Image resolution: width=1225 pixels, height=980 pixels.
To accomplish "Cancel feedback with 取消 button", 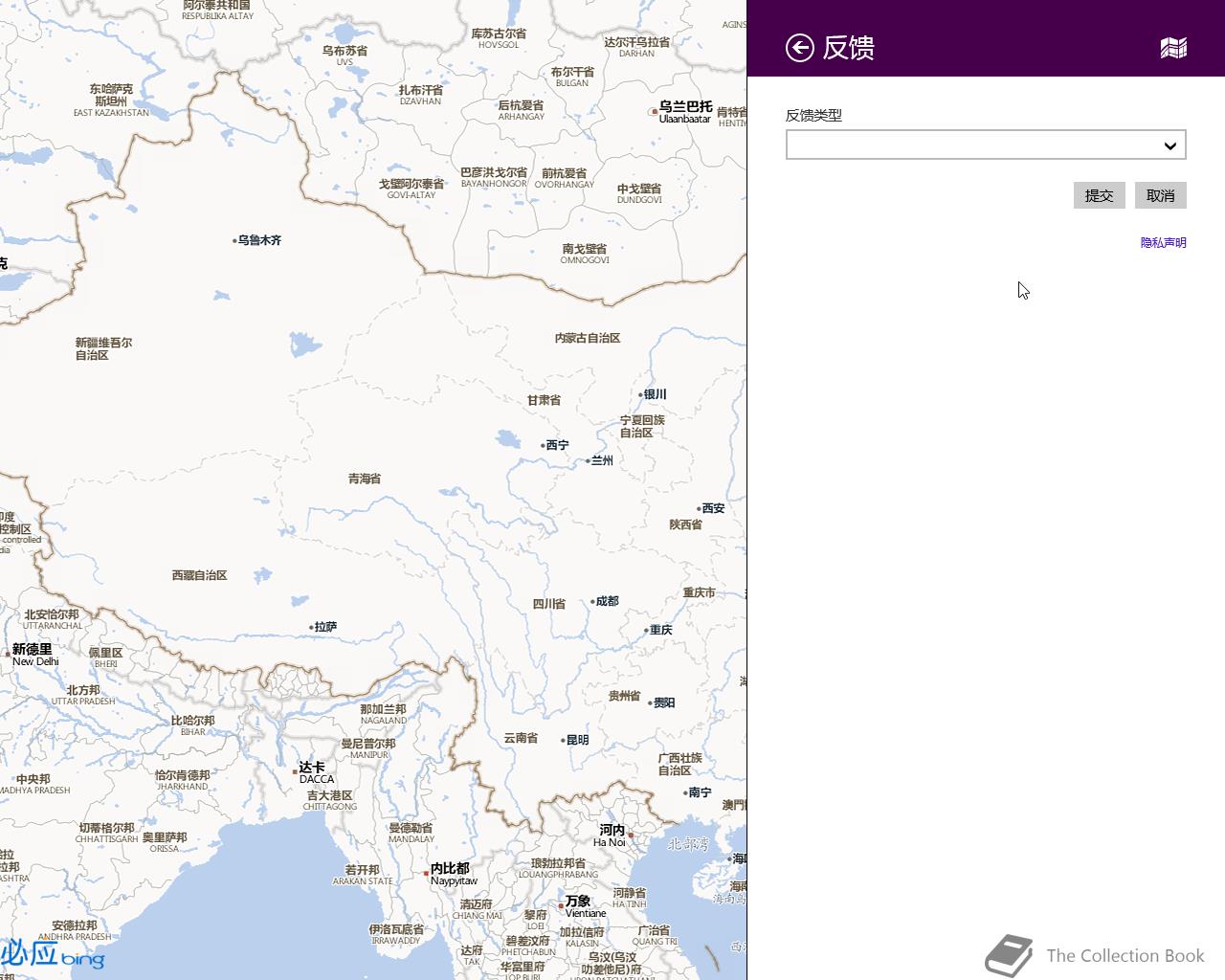I will click(1160, 195).
